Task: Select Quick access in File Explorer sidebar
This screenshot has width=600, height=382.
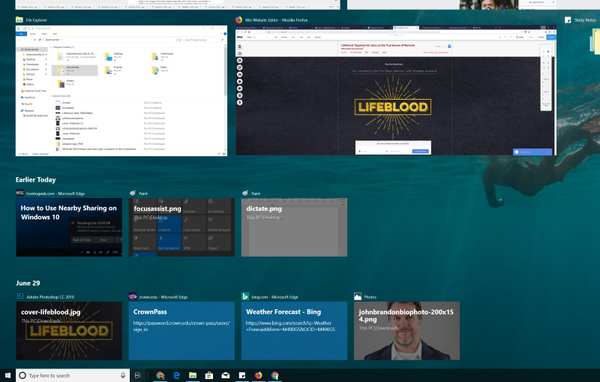Action: [x=31, y=49]
